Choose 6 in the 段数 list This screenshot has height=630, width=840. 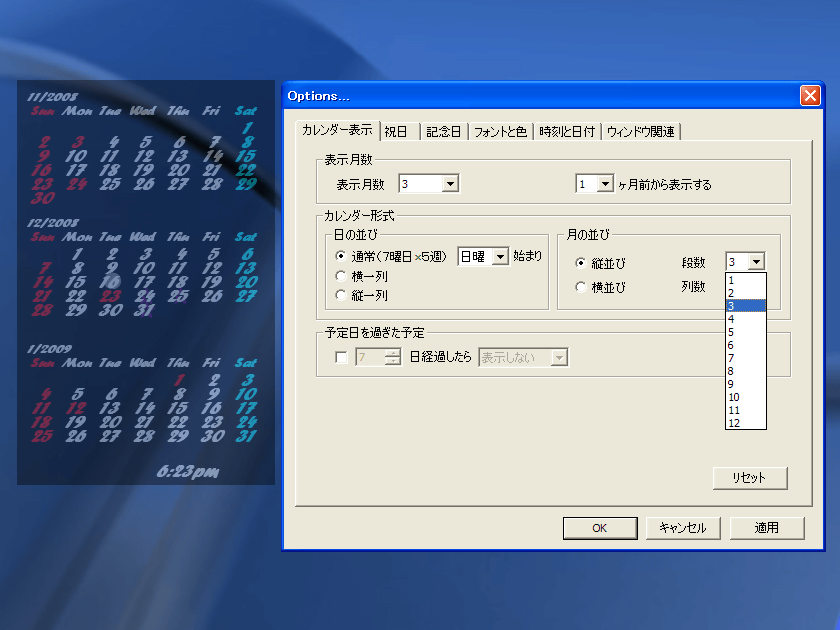(746, 345)
